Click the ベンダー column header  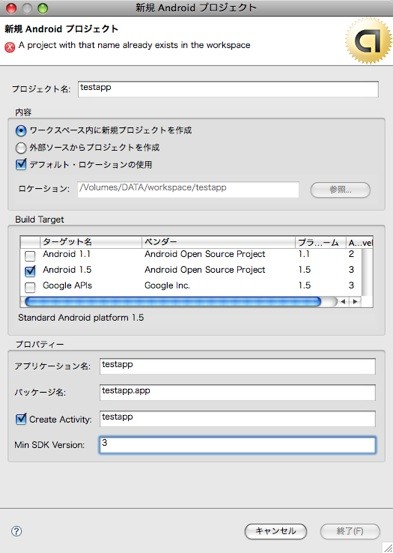[218, 242]
